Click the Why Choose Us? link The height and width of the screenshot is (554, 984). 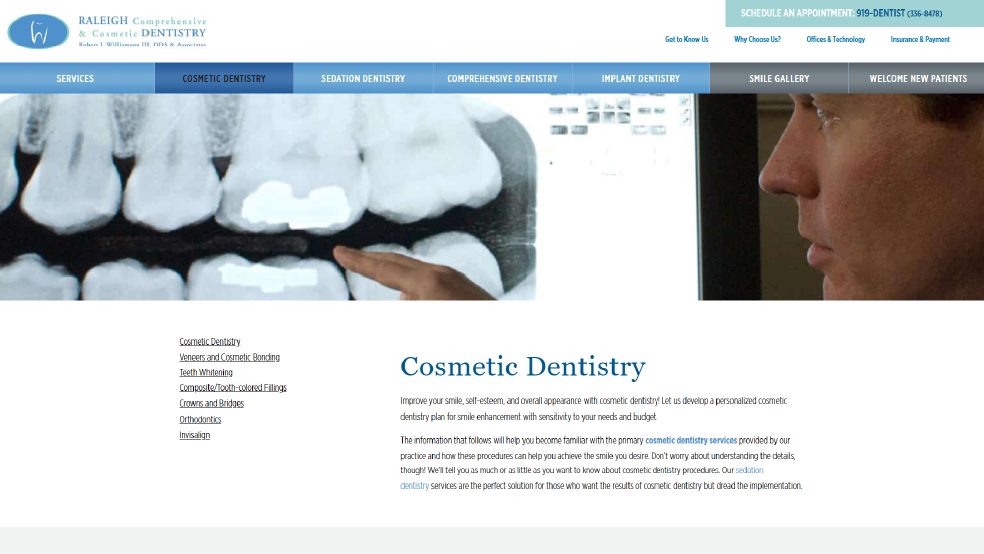(x=757, y=40)
